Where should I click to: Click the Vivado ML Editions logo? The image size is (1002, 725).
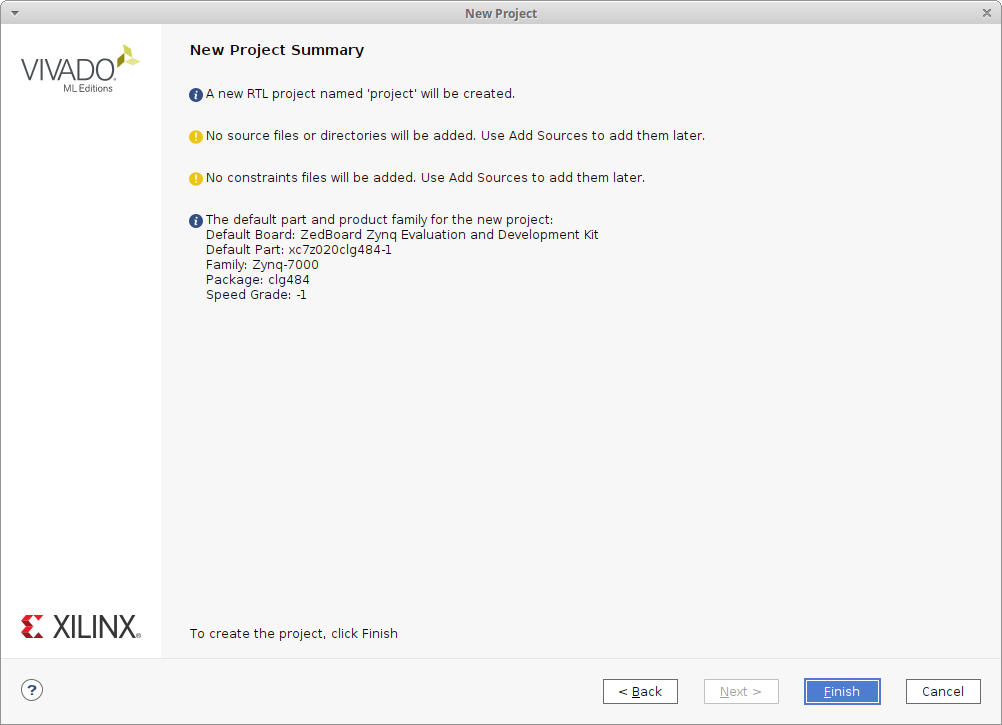click(80, 70)
